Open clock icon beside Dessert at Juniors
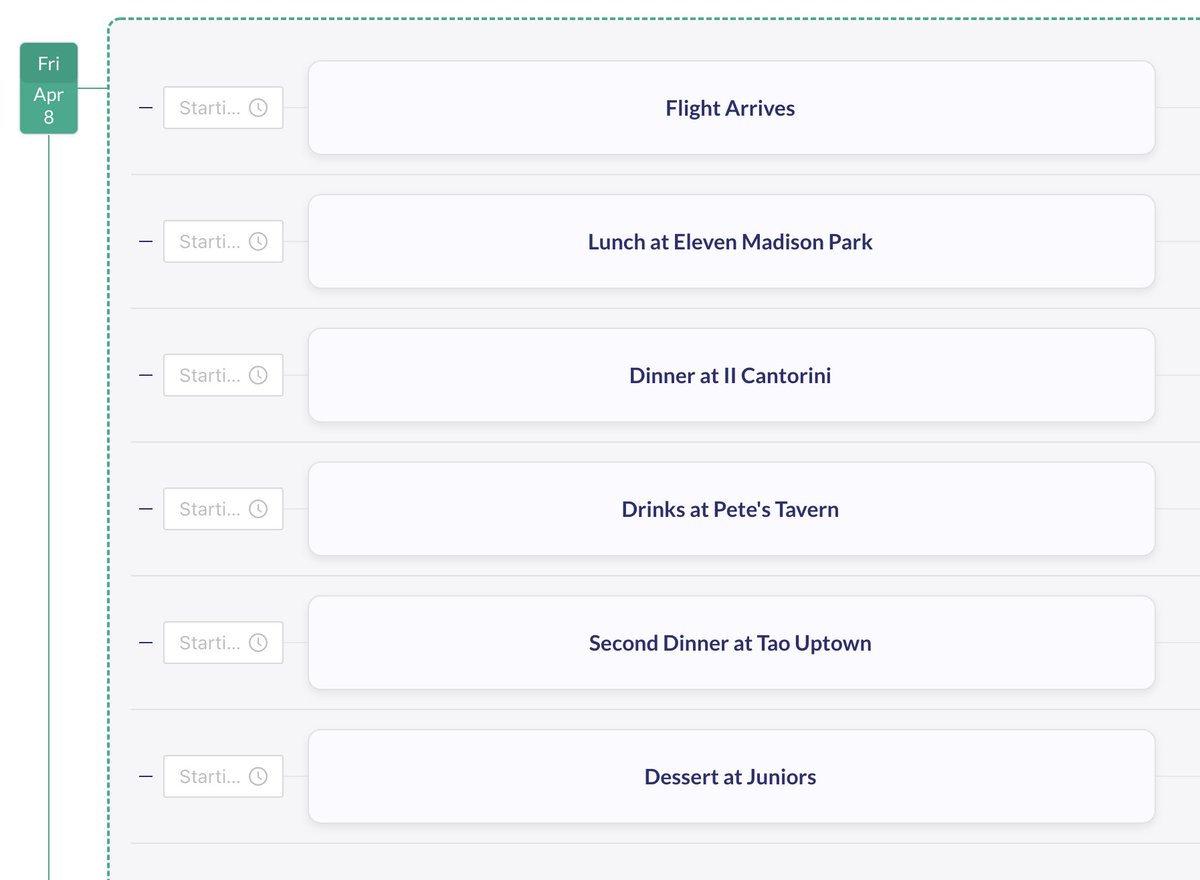This screenshot has width=1200, height=880. pos(258,777)
